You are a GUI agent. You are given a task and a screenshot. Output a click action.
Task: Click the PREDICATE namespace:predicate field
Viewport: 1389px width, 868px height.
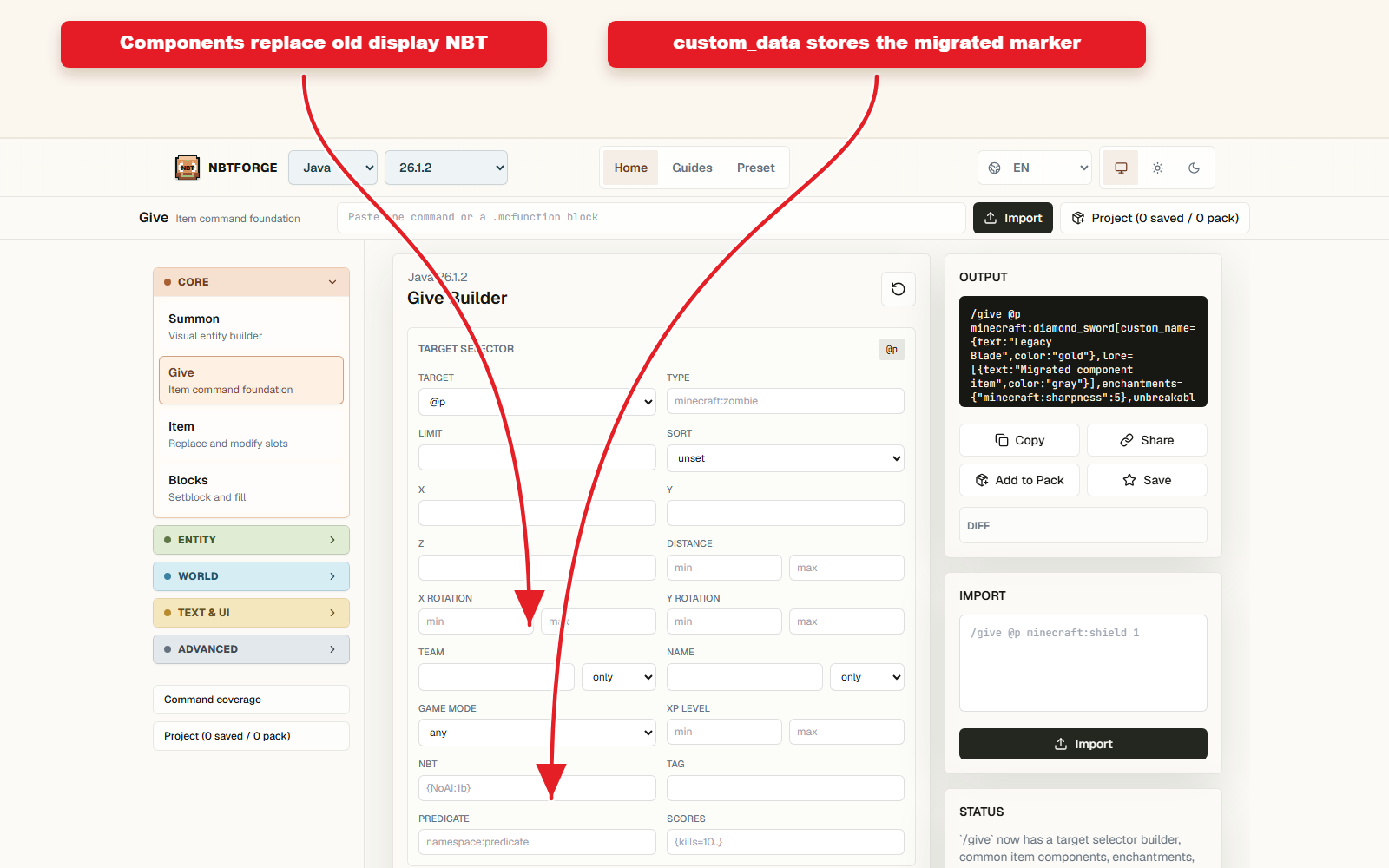[537, 842]
